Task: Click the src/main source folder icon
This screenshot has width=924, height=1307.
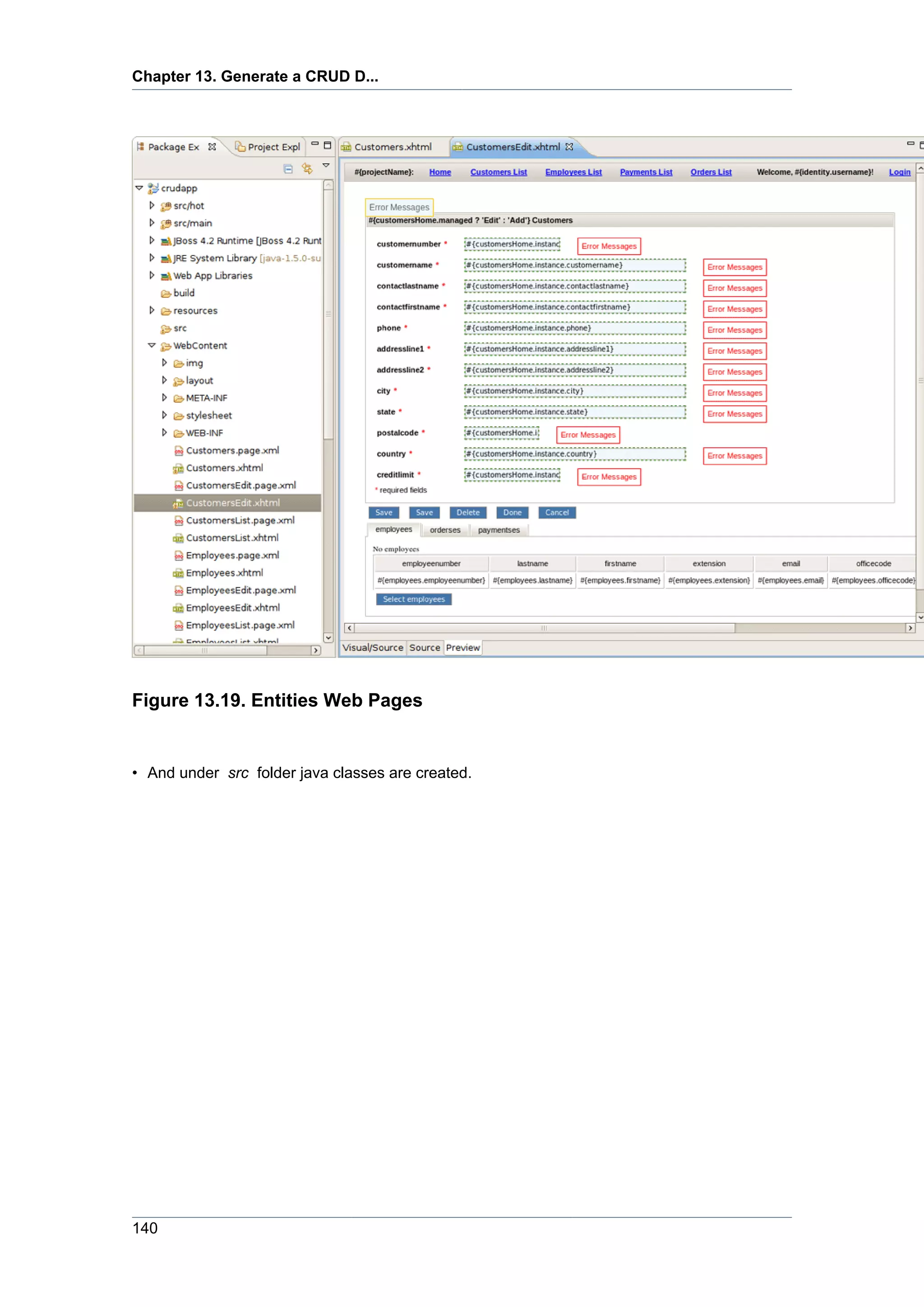Action: pyautogui.click(x=166, y=224)
